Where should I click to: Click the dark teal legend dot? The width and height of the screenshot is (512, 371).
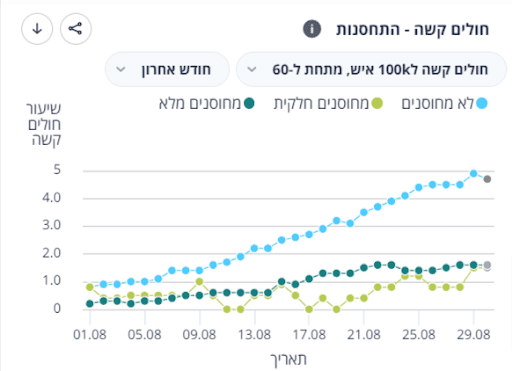tap(249, 104)
